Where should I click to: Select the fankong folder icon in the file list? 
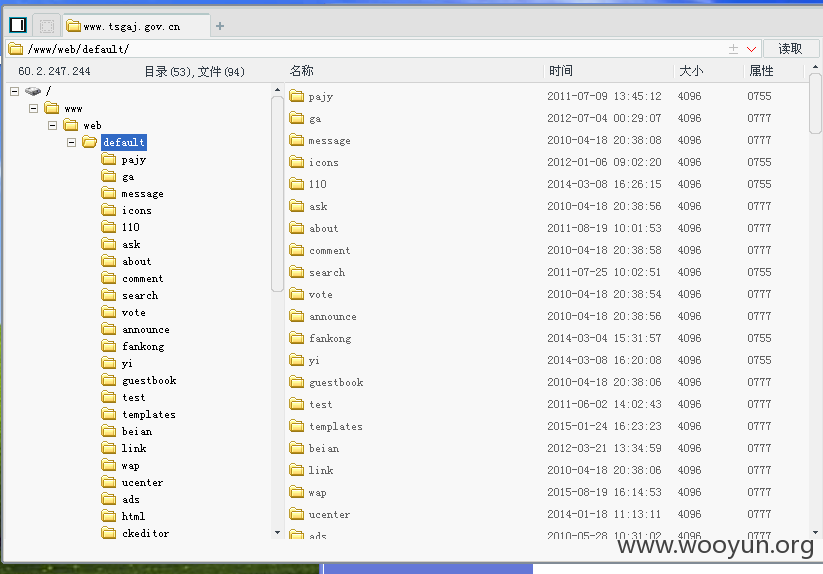[x=297, y=338]
